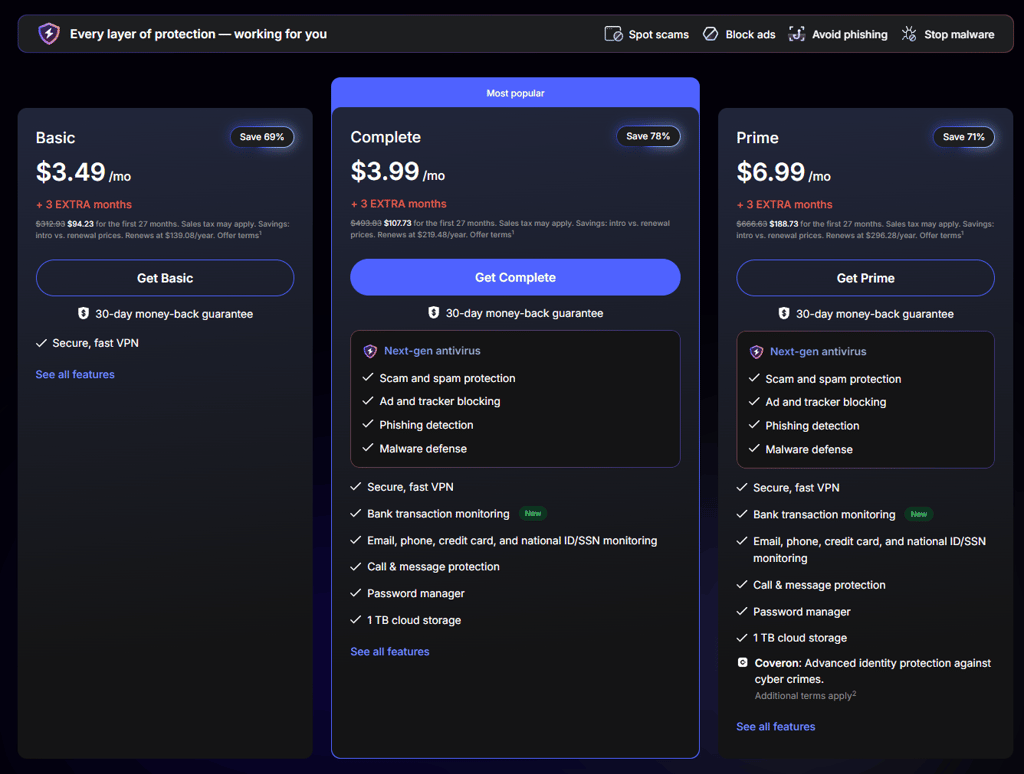
Task: Click the Coveron icon in Prime plan
Action: click(743, 662)
